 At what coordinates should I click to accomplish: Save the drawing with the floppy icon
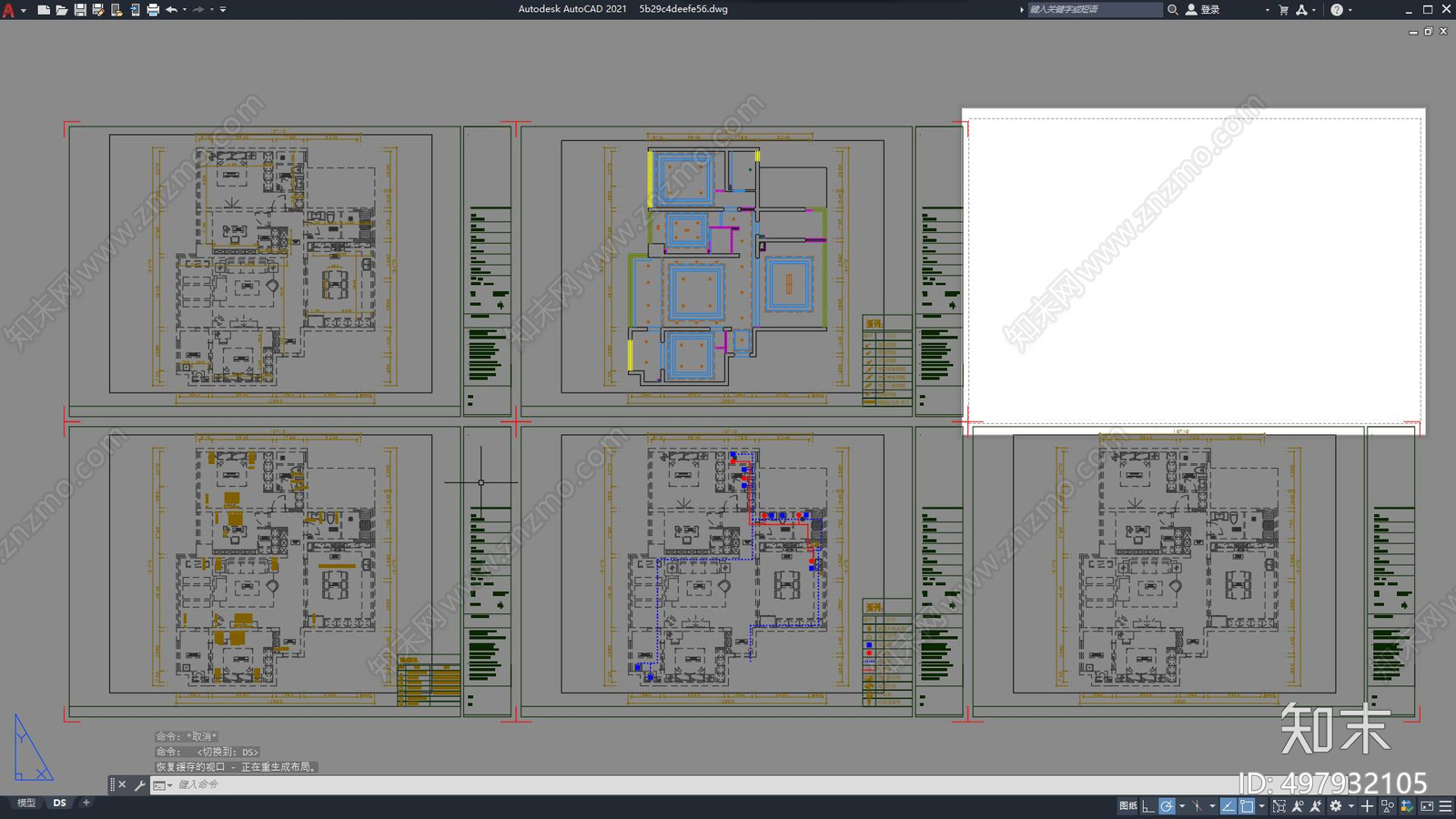[80, 10]
